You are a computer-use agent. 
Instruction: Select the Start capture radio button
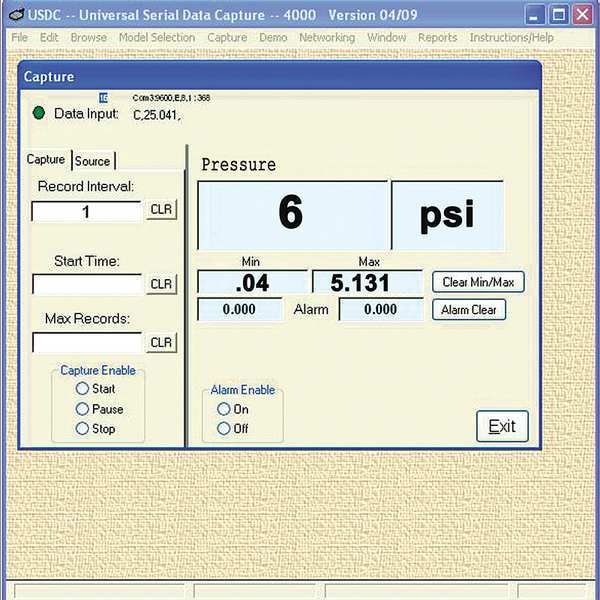(83, 389)
